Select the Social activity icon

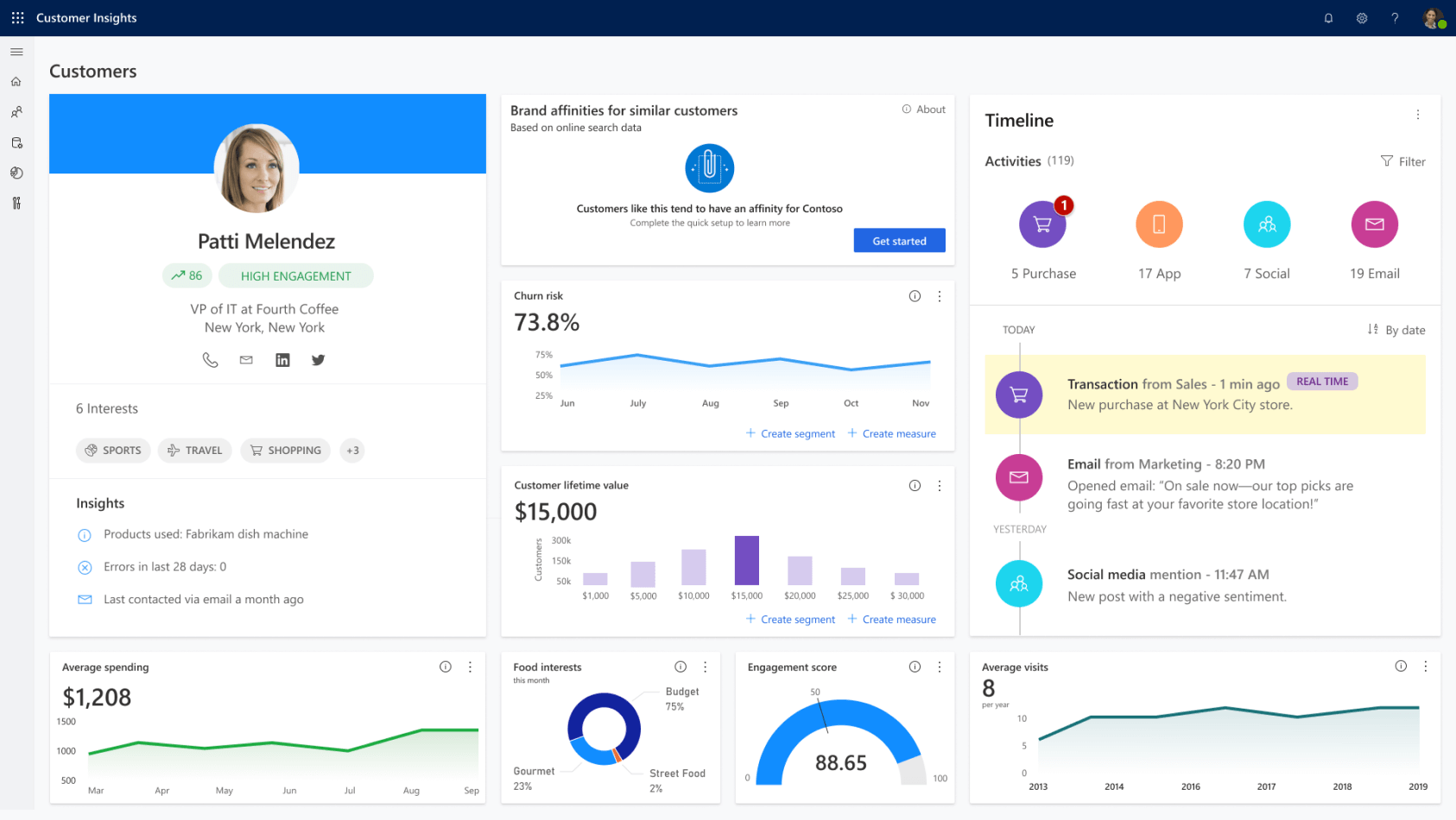[x=1266, y=225]
